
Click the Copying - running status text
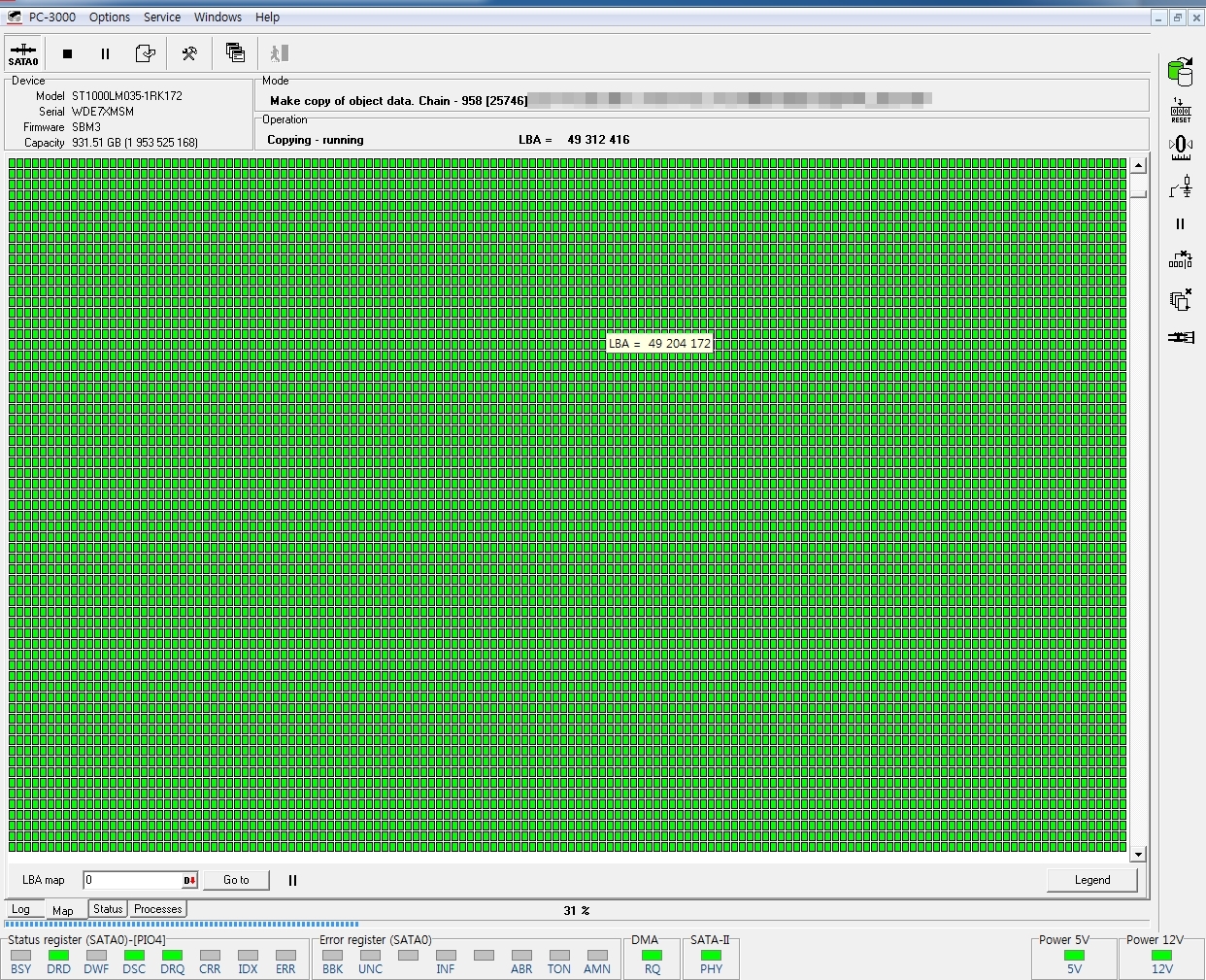tap(316, 140)
